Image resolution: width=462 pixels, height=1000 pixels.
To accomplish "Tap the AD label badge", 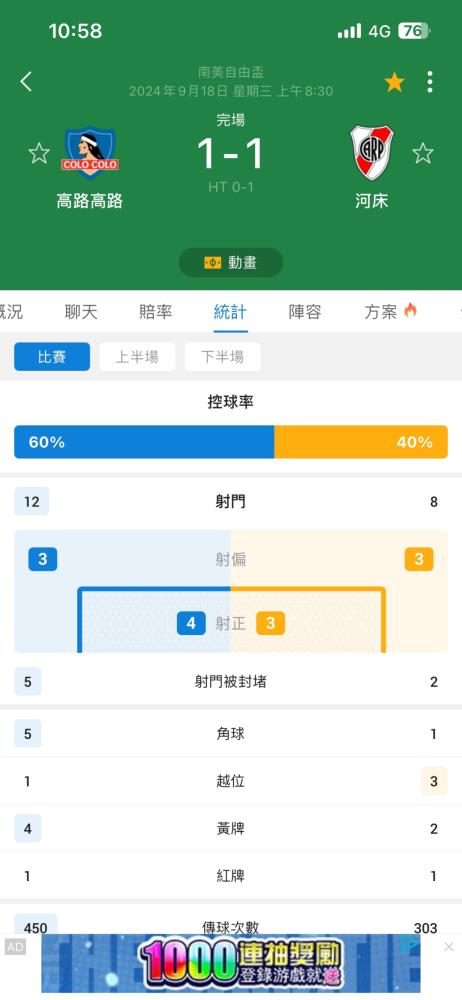I will coord(15,947).
